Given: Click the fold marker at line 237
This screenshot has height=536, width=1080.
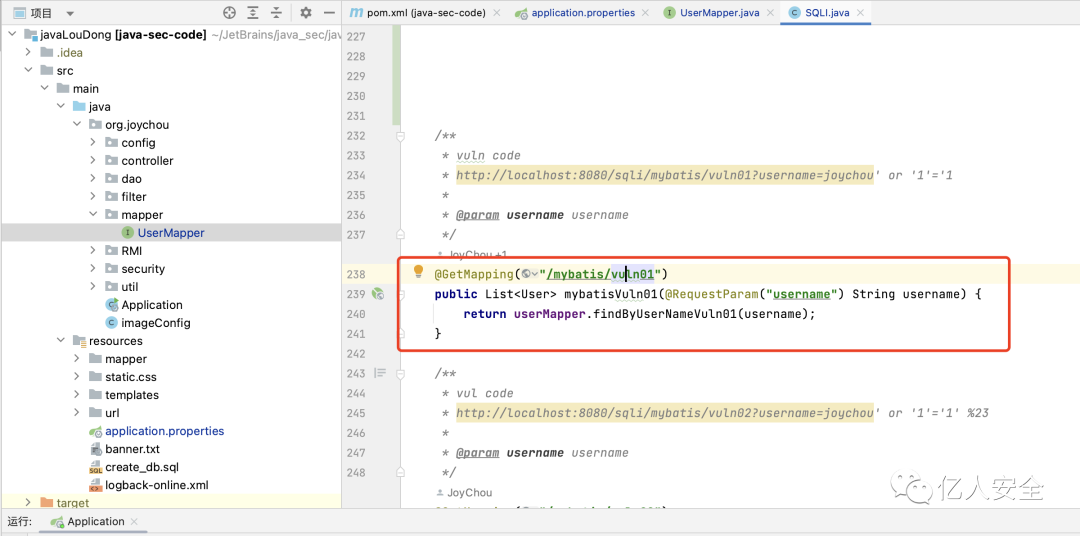Looking at the screenshot, I should coord(399,235).
